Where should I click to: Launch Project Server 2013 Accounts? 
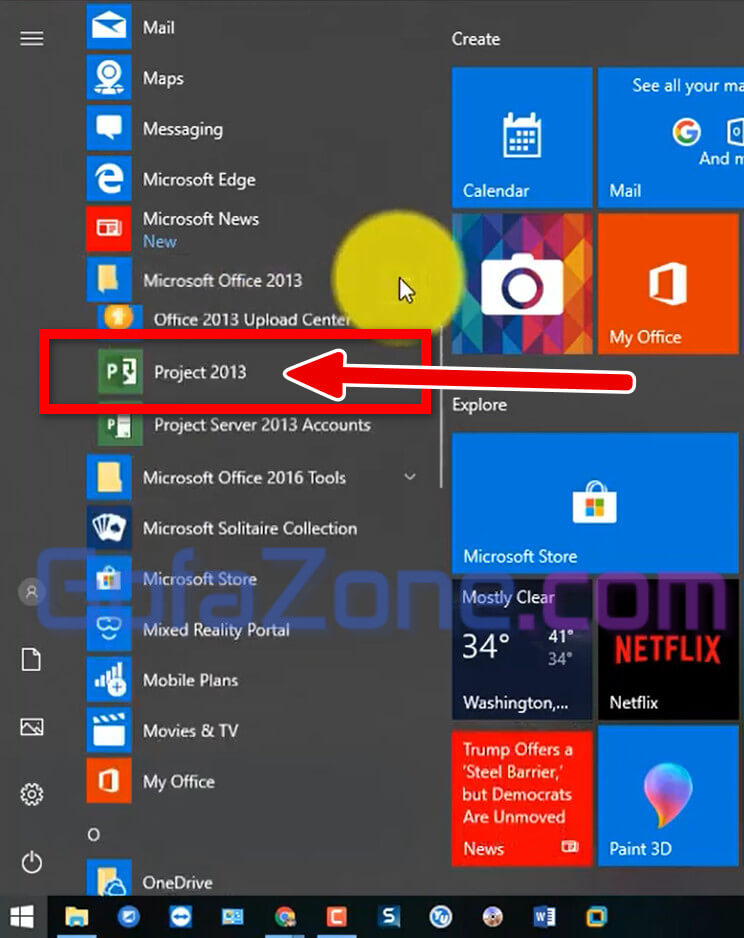pyautogui.click(x=261, y=425)
